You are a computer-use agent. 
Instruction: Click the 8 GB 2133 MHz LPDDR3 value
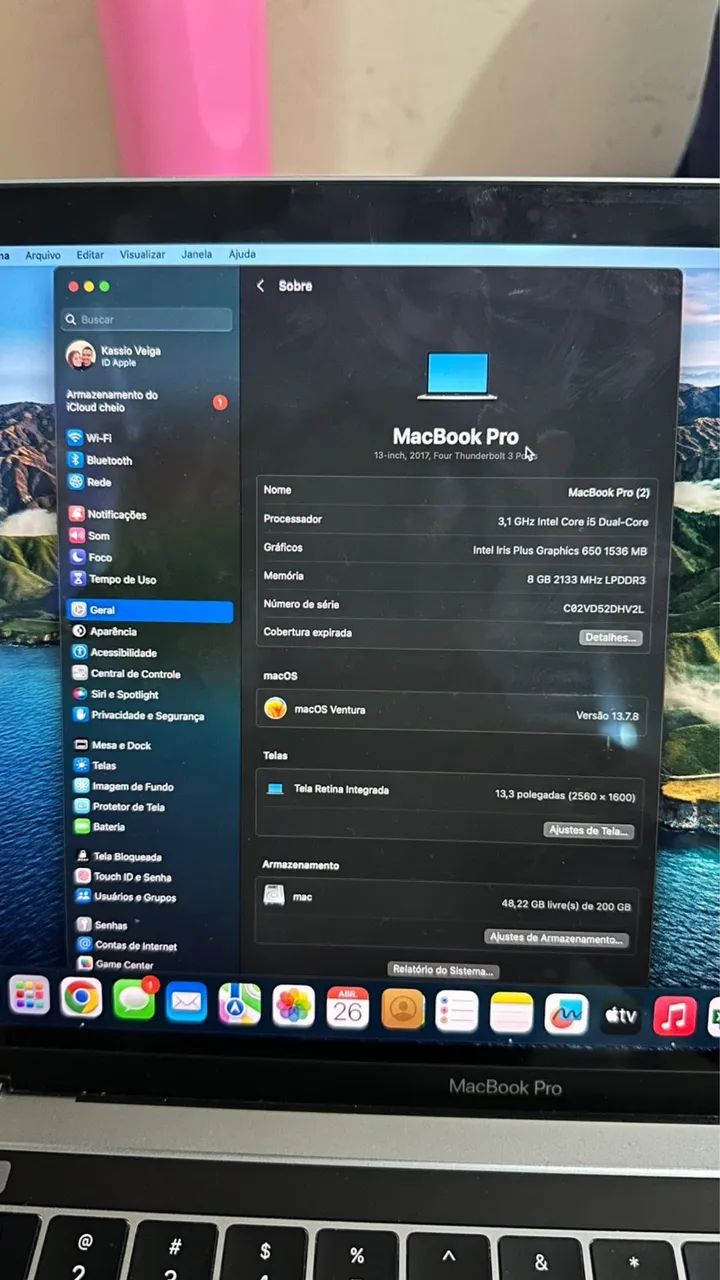pos(586,579)
